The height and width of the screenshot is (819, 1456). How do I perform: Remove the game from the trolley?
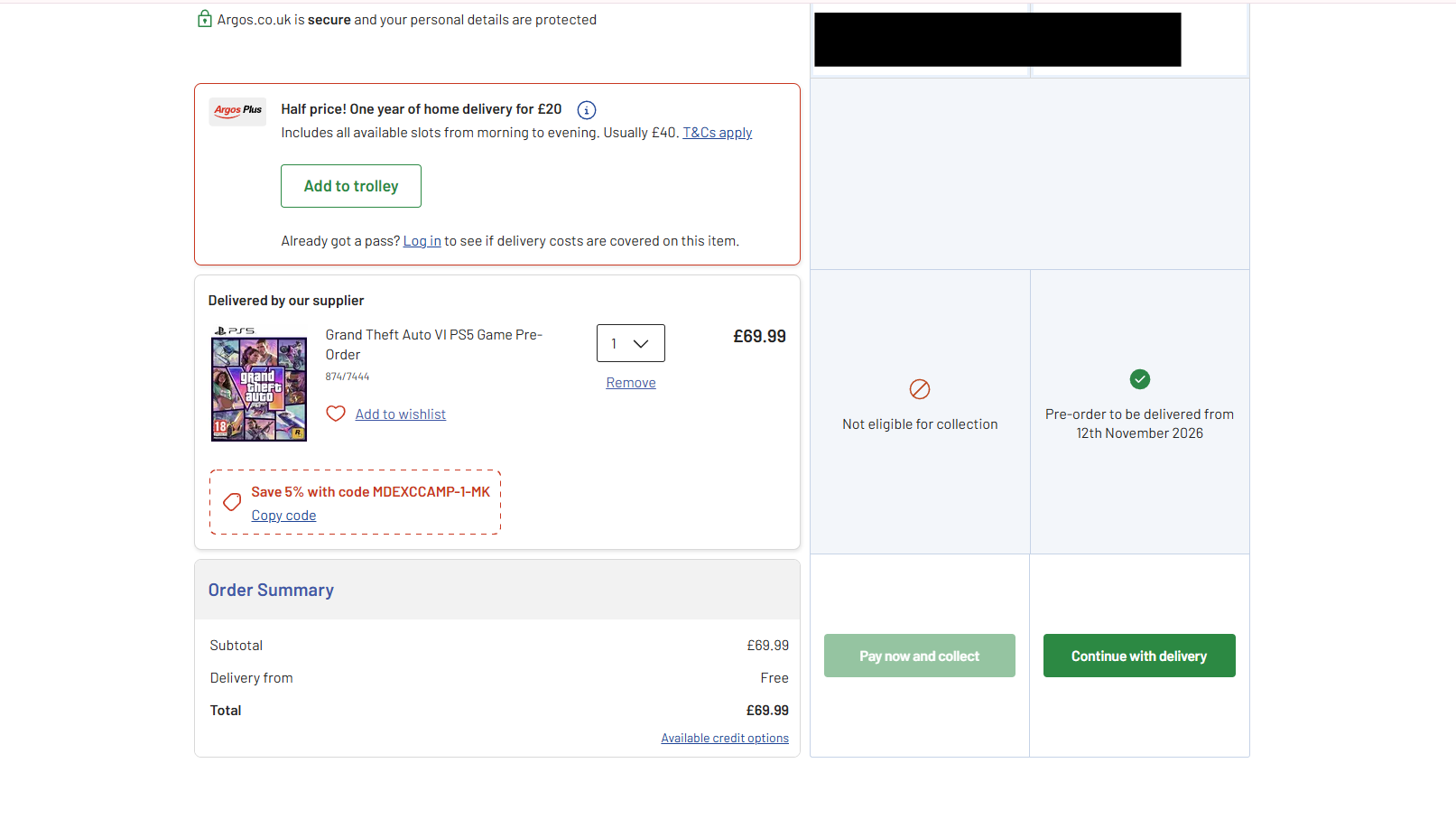pyautogui.click(x=631, y=383)
